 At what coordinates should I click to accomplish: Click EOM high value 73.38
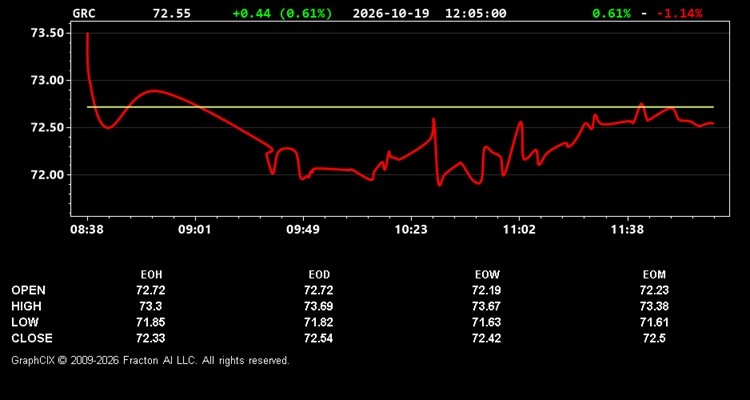click(x=654, y=306)
